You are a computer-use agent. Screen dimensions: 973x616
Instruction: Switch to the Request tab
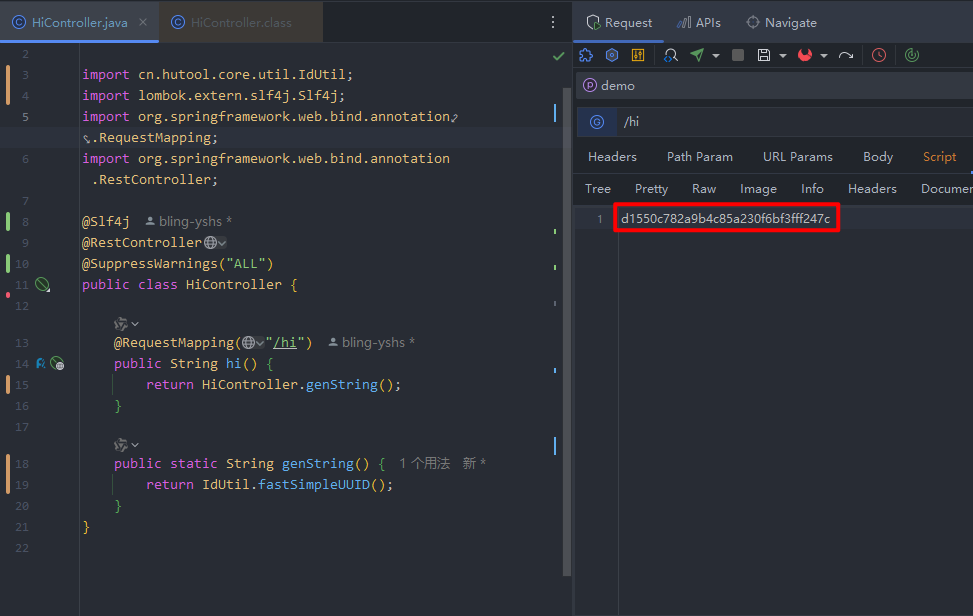coord(619,23)
